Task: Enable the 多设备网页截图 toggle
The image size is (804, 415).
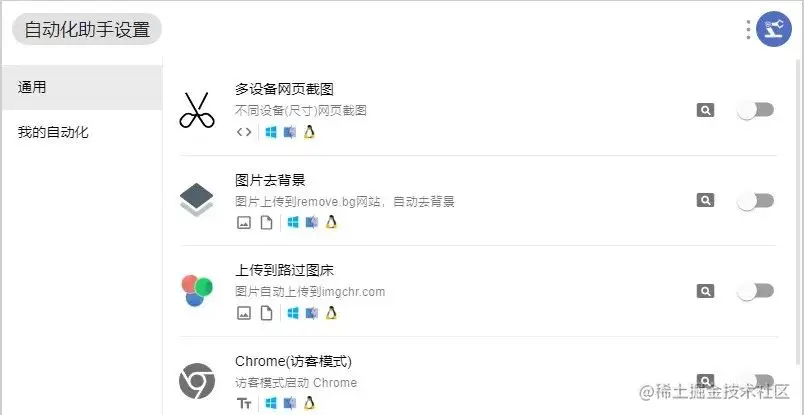Action: point(755,110)
